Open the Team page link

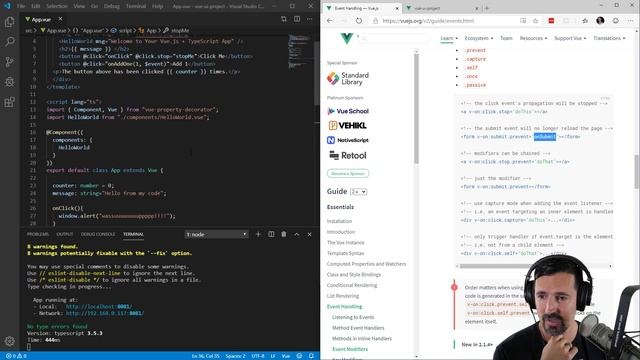(x=506, y=38)
